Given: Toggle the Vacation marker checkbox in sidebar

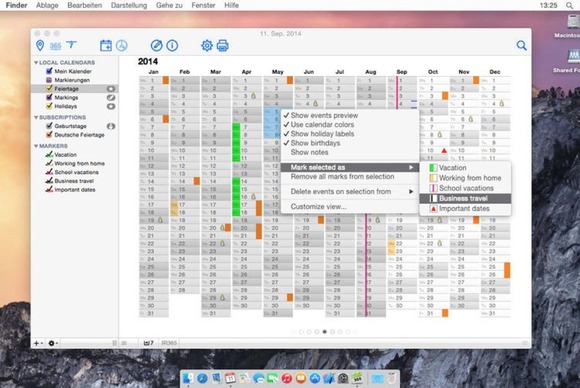Looking at the screenshot, I should click(49, 155).
